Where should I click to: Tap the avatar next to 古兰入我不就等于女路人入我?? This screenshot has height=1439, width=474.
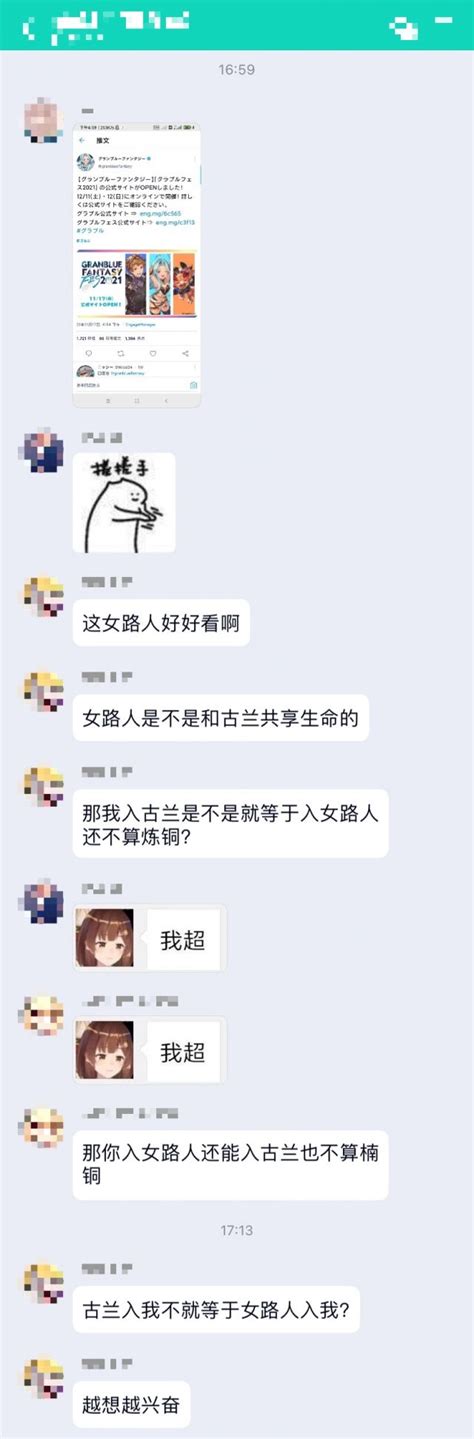(43, 1283)
